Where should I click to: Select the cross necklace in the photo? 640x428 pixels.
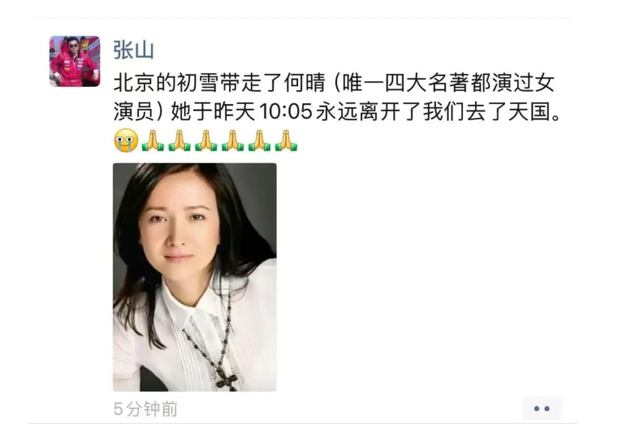pos(226,379)
